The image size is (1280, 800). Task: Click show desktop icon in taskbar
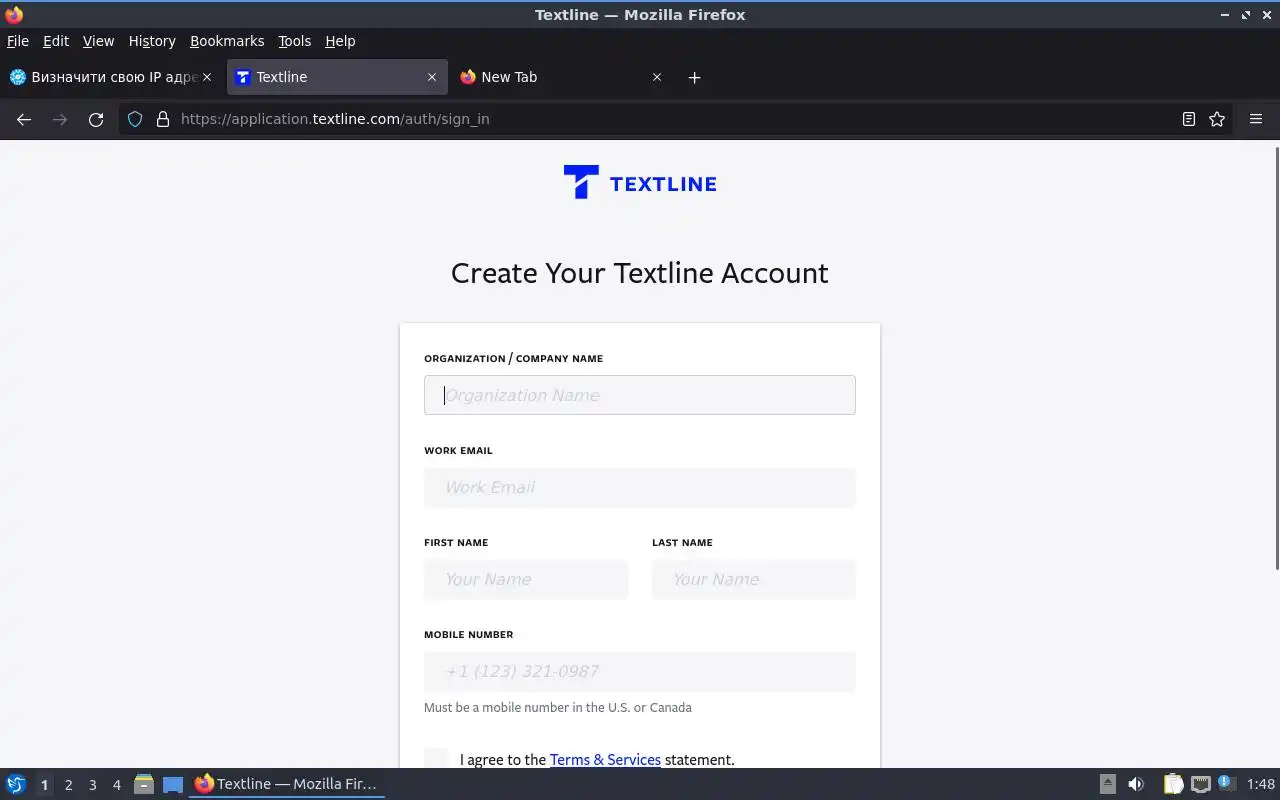click(173, 784)
